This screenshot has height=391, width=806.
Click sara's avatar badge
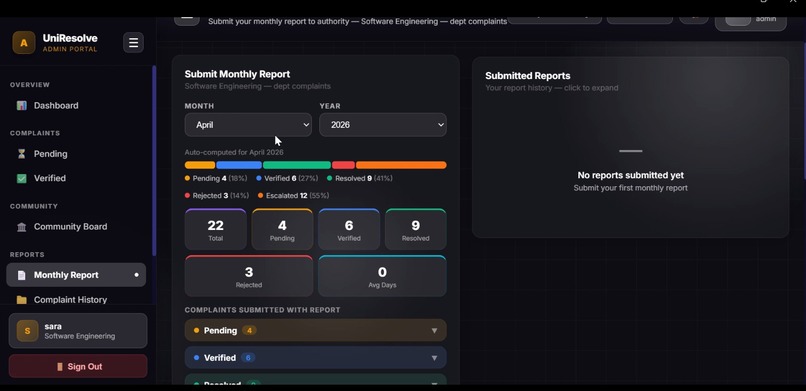[x=27, y=331]
